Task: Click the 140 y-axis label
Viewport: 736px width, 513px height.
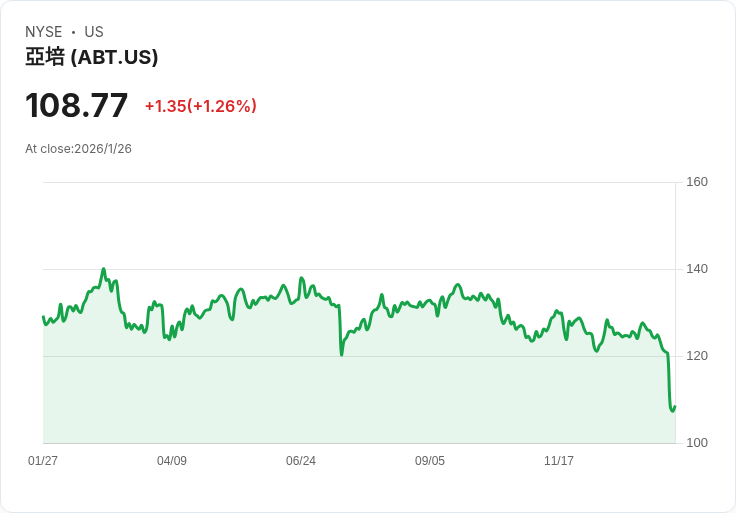Action: pos(697,269)
